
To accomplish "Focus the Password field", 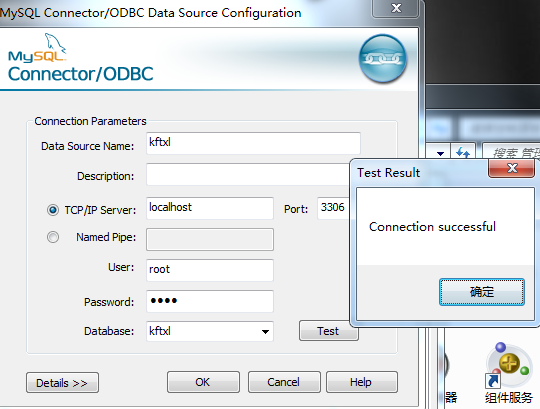I will [x=210, y=301].
